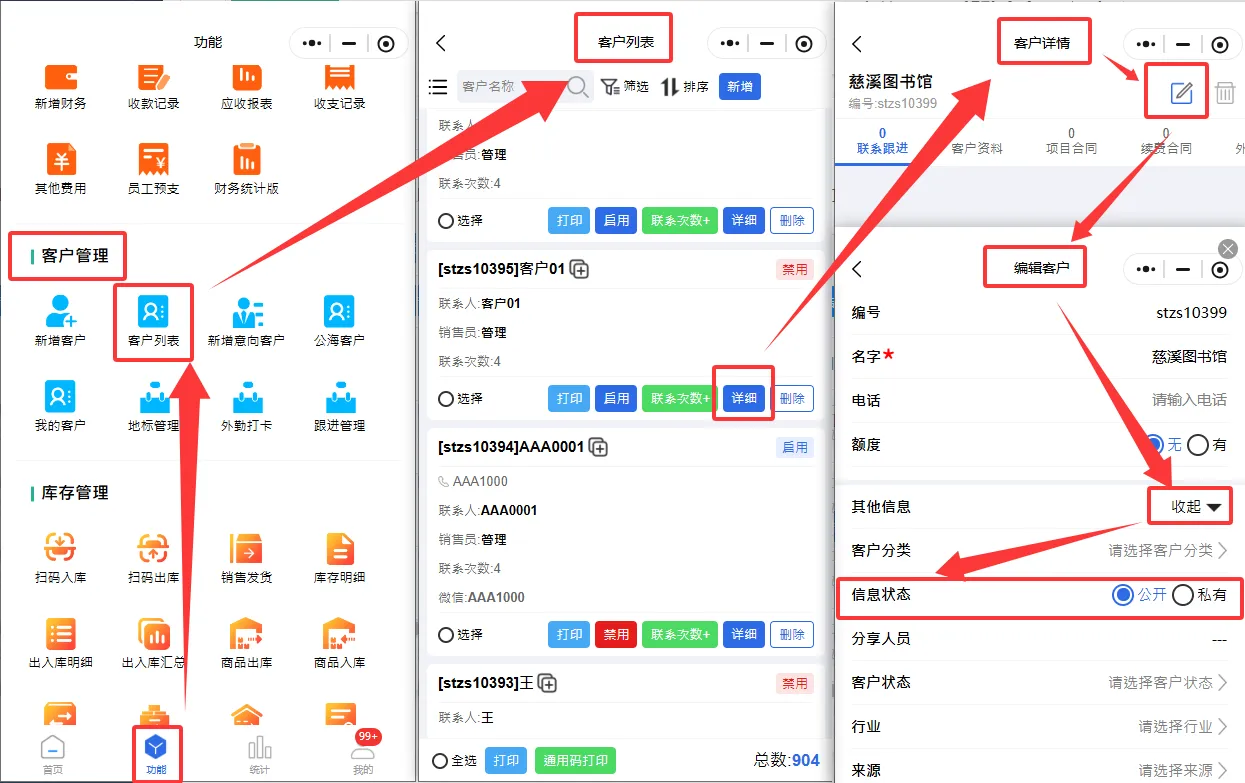Open the 扫码入库 scan-in icon

tap(60, 549)
